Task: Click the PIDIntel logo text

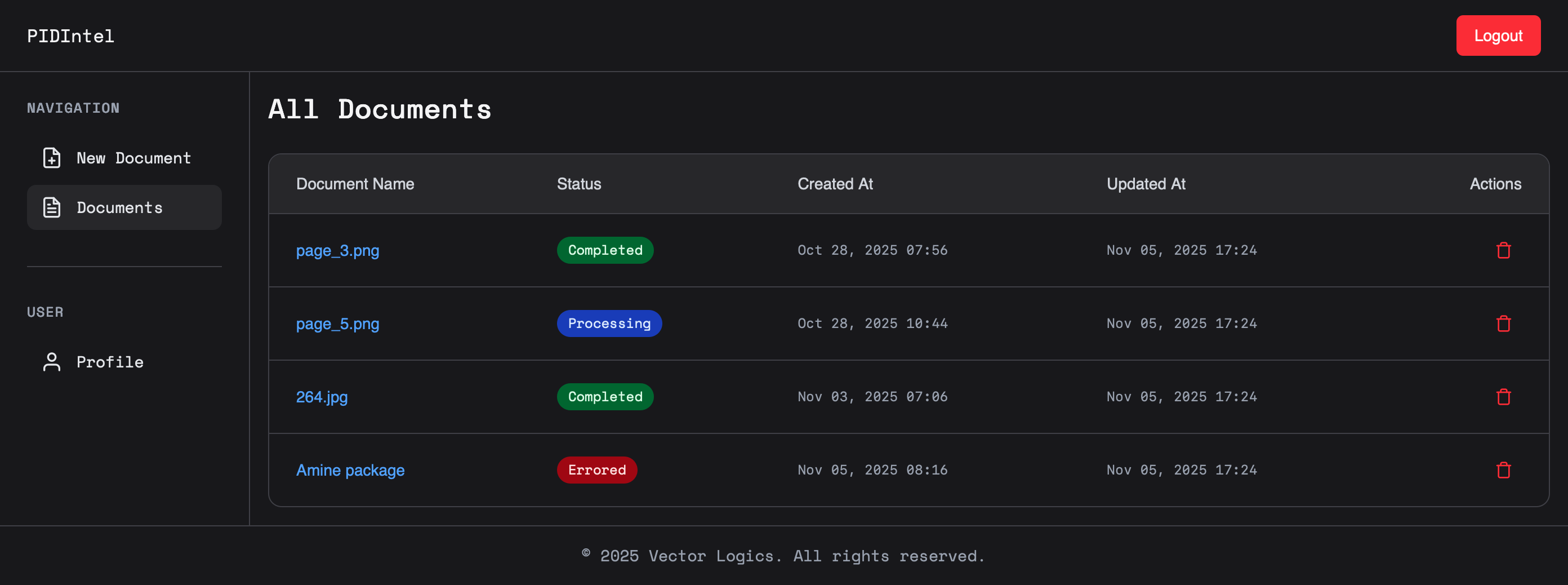Action: point(70,36)
